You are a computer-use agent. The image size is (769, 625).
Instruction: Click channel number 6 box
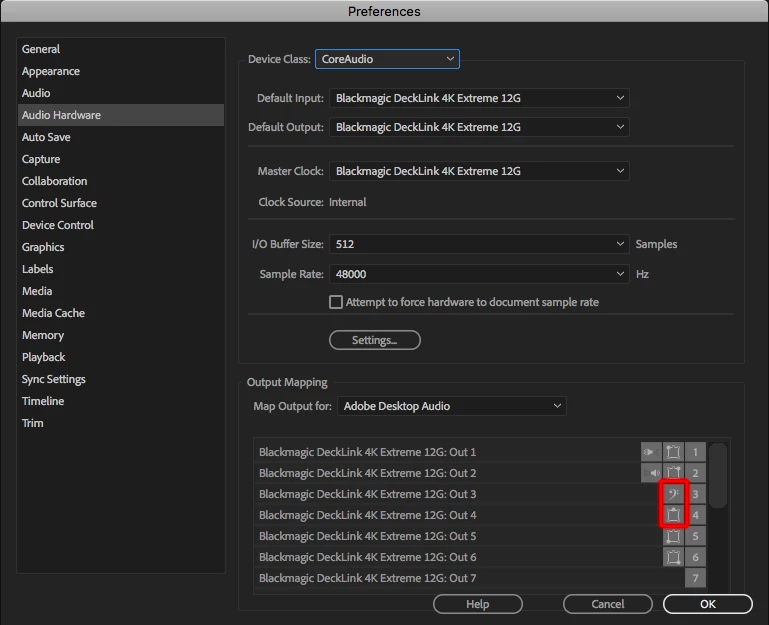coord(695,557)
